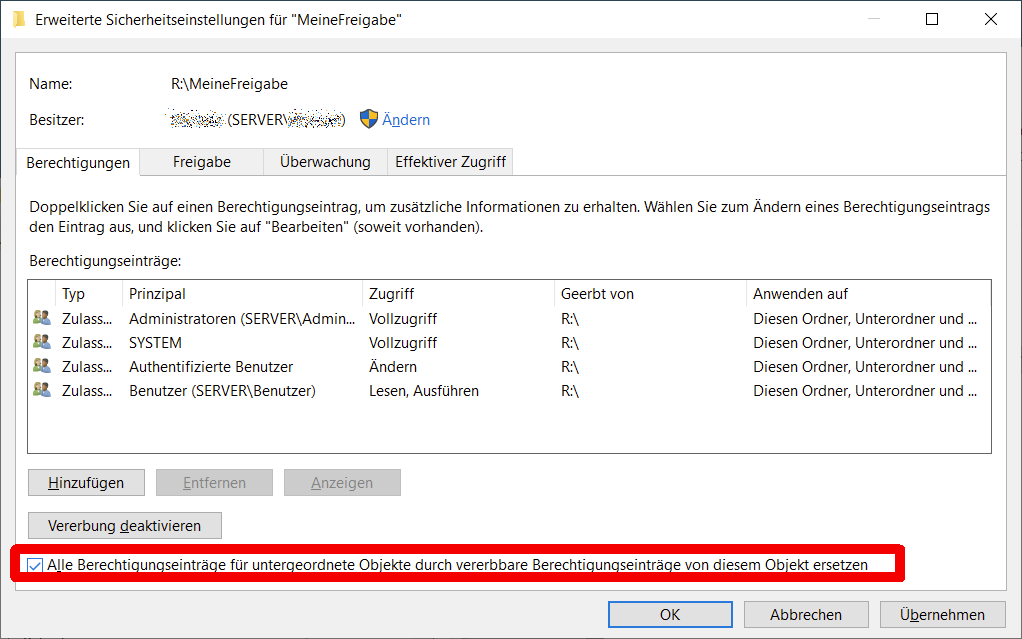Click the Anzeigen button

tap(342, 483)
